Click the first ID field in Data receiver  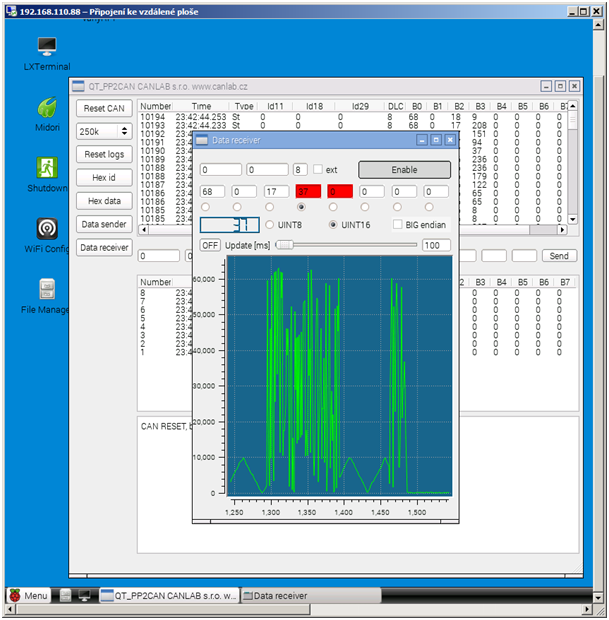coord(221,170)
